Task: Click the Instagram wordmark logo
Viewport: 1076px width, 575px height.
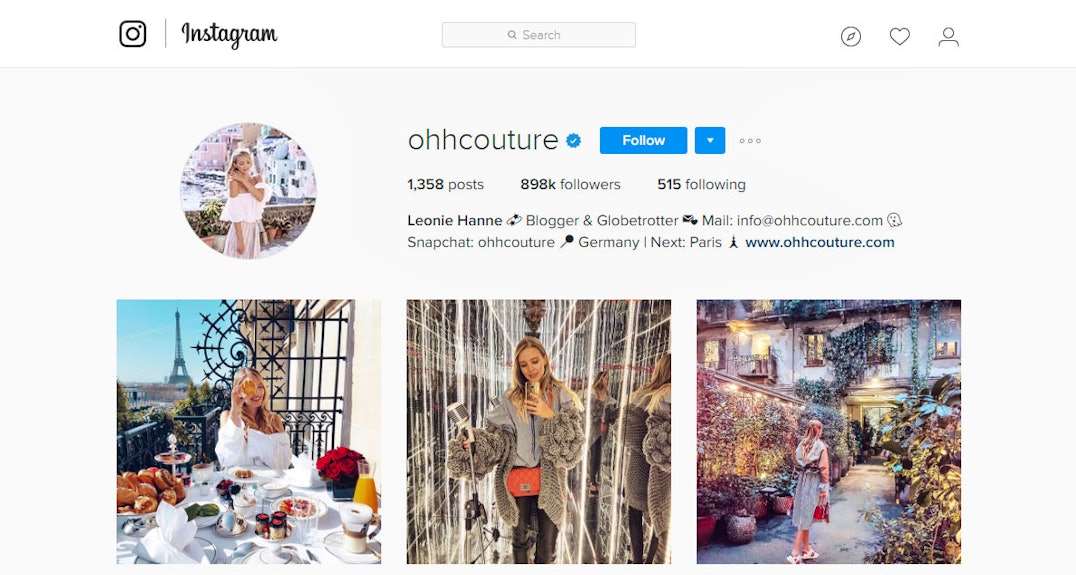Action: click(x=229, y=34)
